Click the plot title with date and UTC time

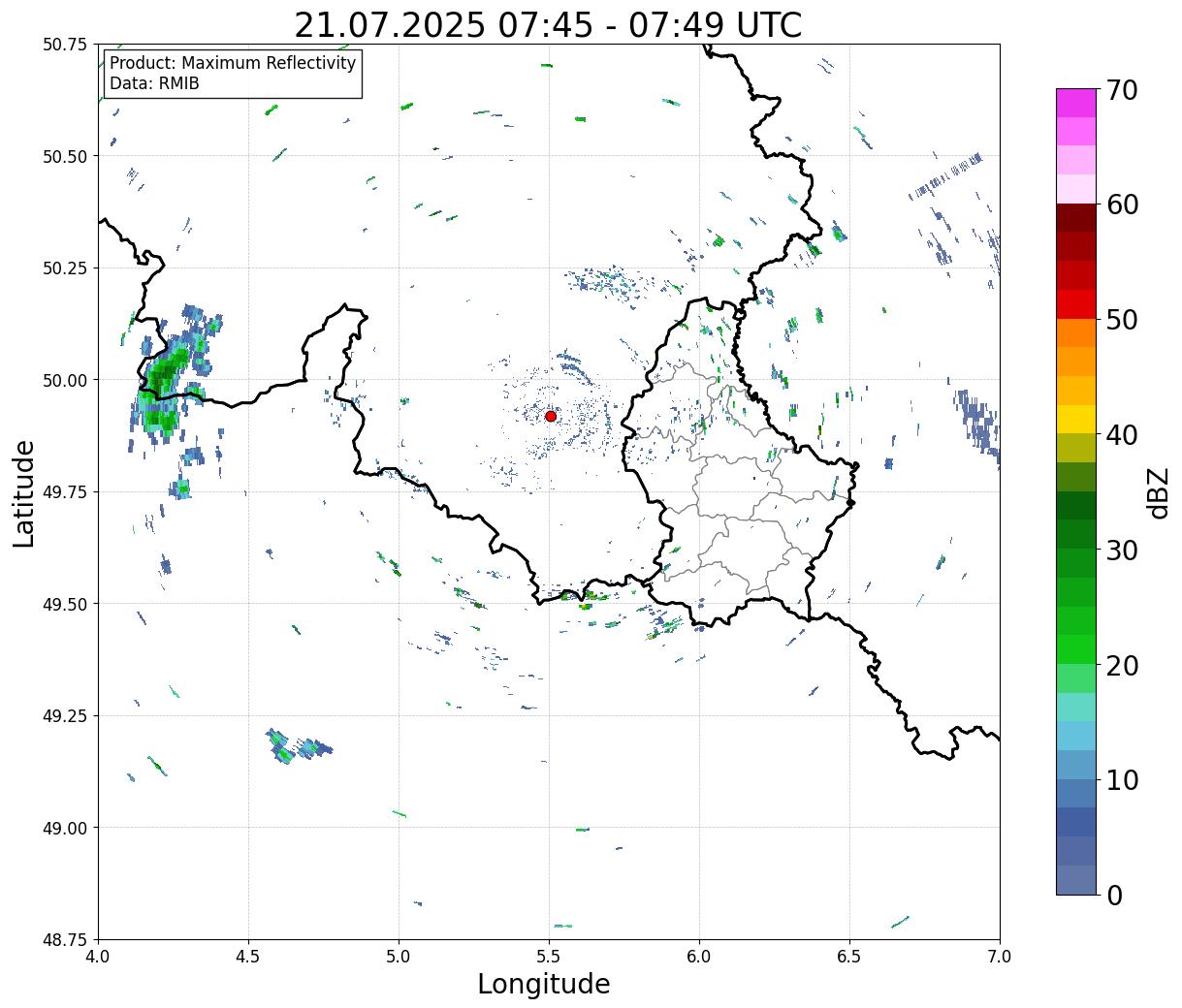pos(548,25)
